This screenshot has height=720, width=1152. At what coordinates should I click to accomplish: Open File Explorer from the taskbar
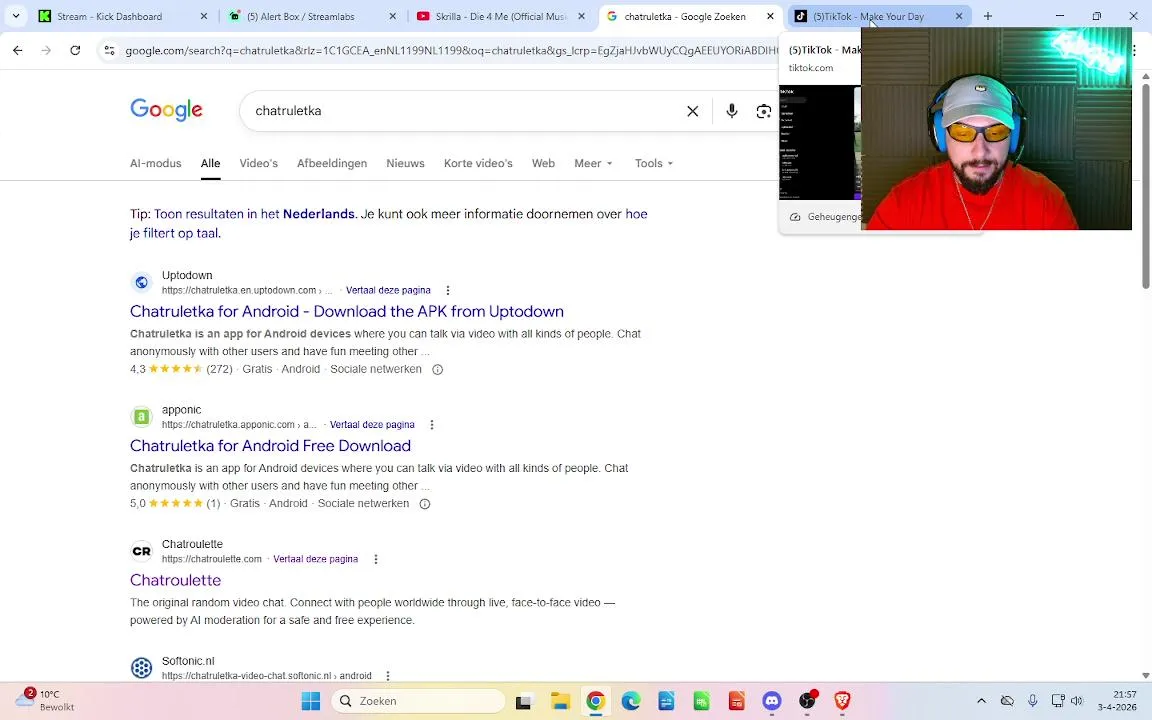tap(561, 702)
